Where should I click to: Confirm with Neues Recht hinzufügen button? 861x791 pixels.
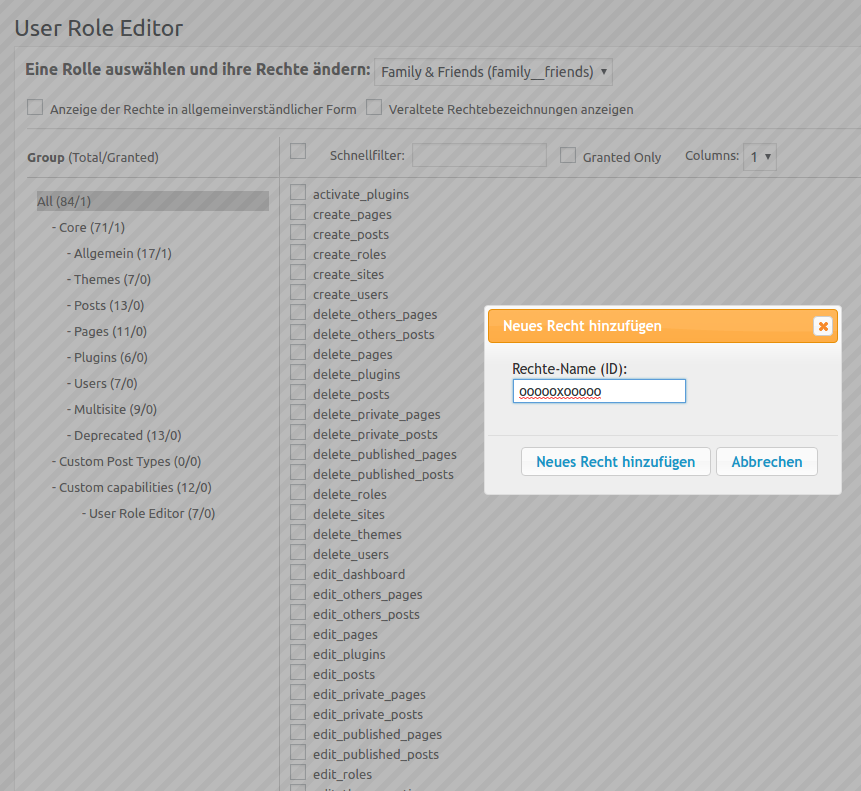click(x=616, y=462)
